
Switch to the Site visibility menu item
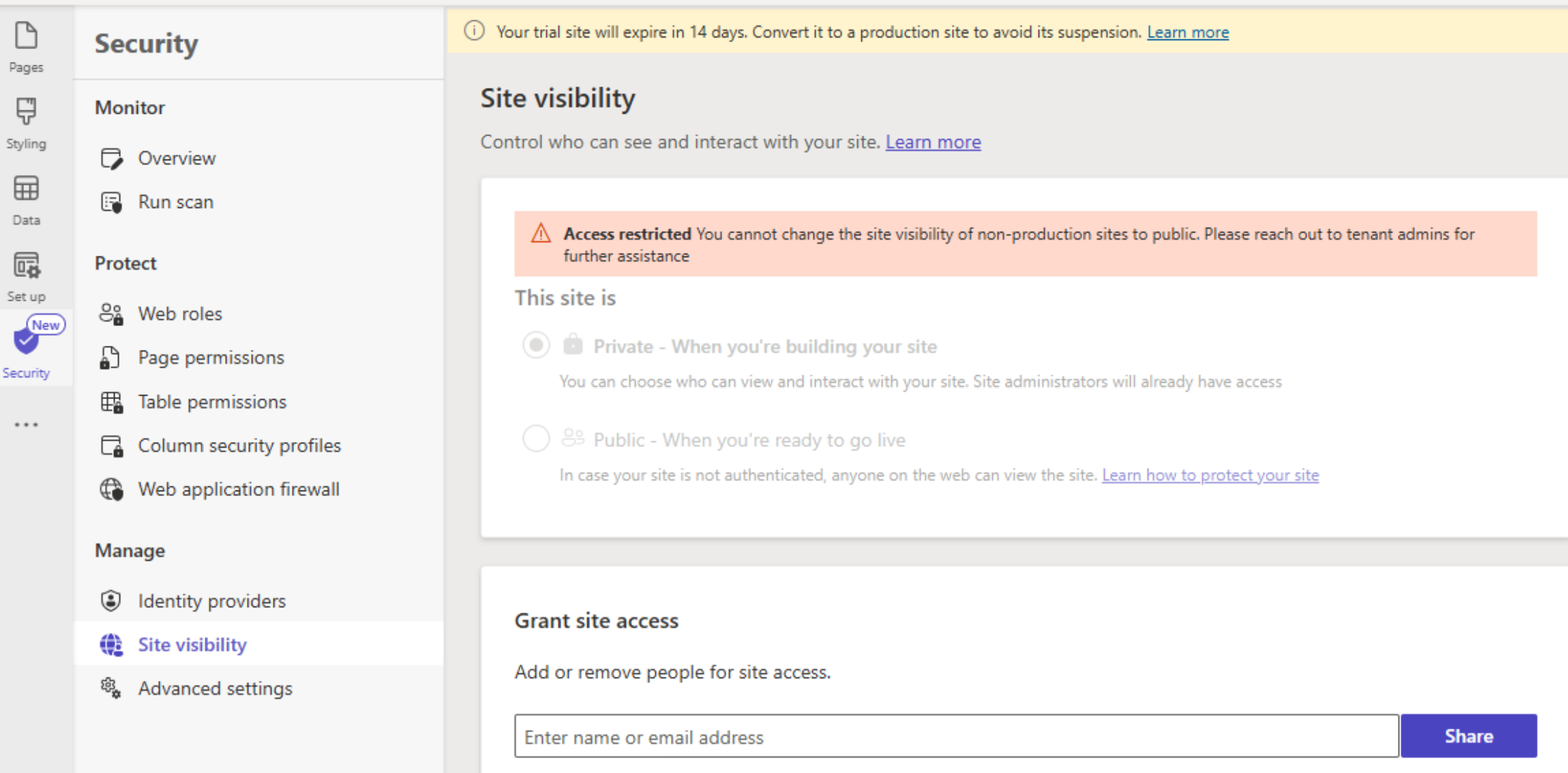[x=192, y=644]
